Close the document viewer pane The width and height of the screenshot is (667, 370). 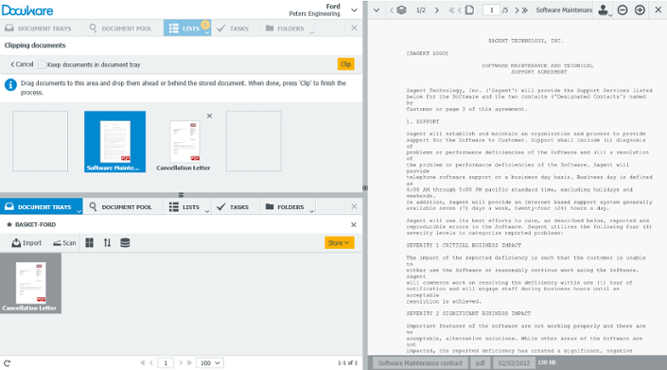pos(658,10)
